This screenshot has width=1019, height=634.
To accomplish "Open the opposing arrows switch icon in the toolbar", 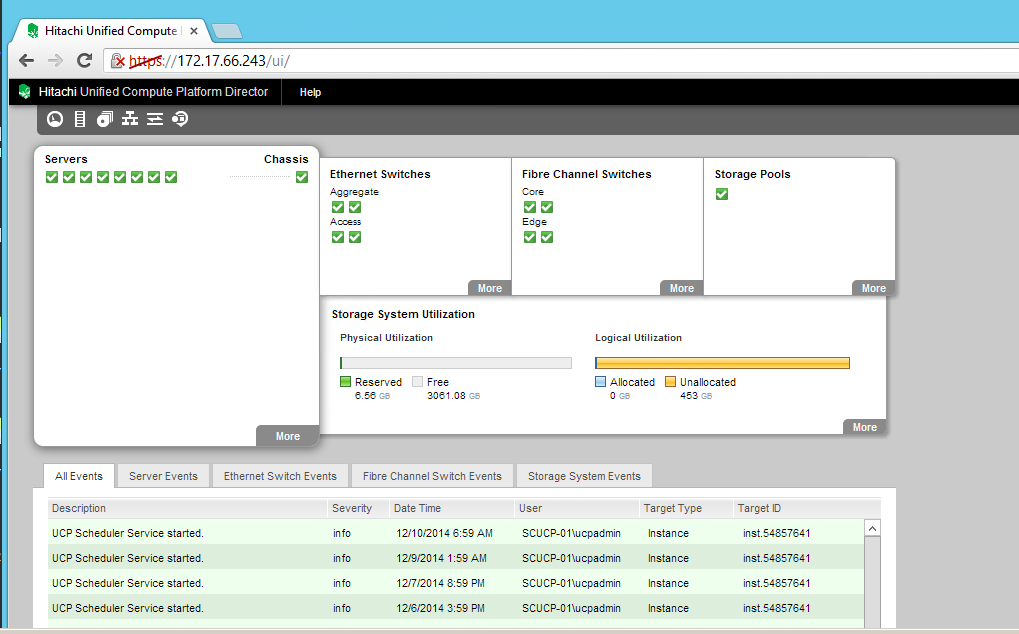I will (155, 119).
